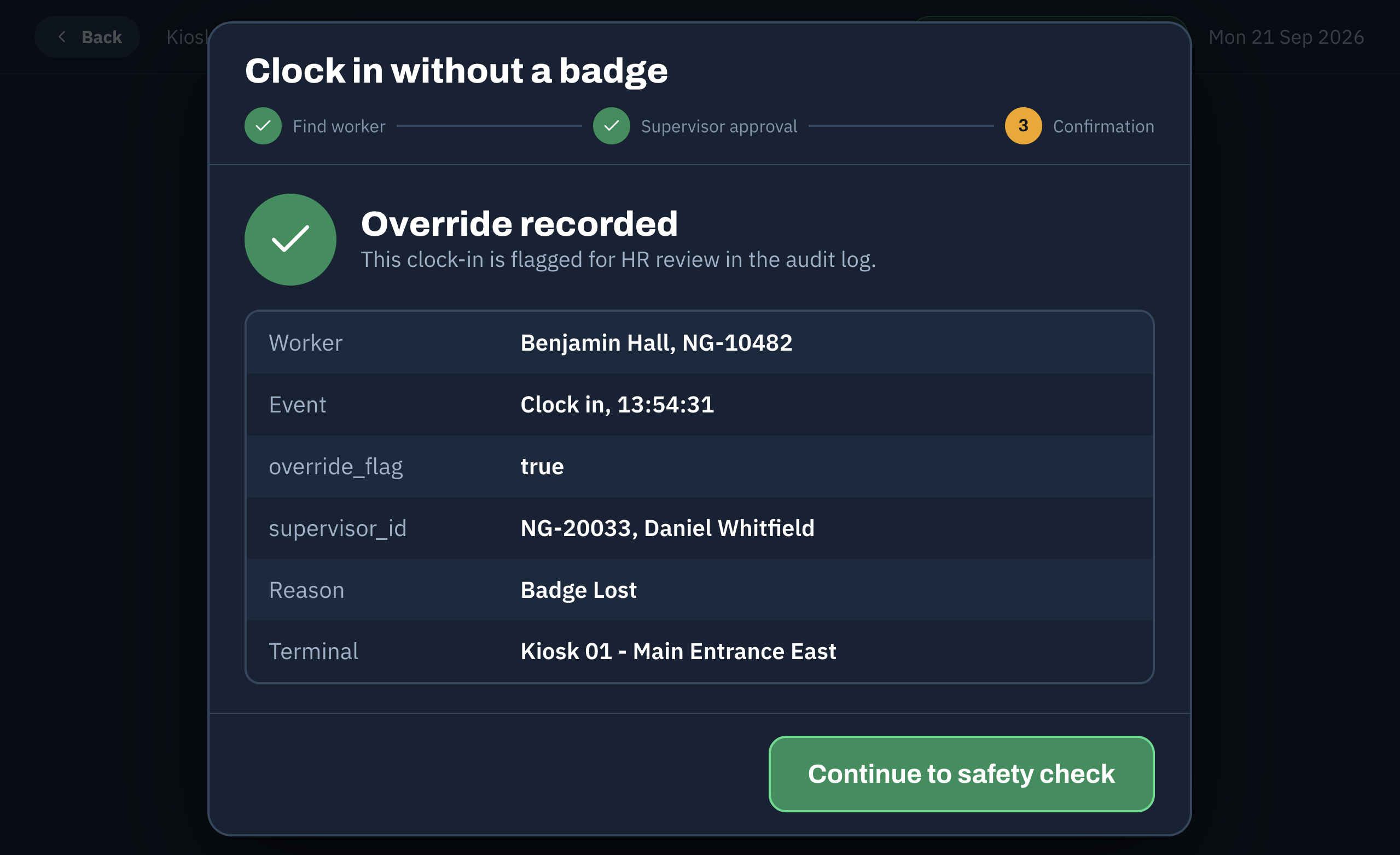Click the Mon 21 Sep 2026 date
Image resolution: width=1400 pixels, height=855 pixels.
point(1286,37)
